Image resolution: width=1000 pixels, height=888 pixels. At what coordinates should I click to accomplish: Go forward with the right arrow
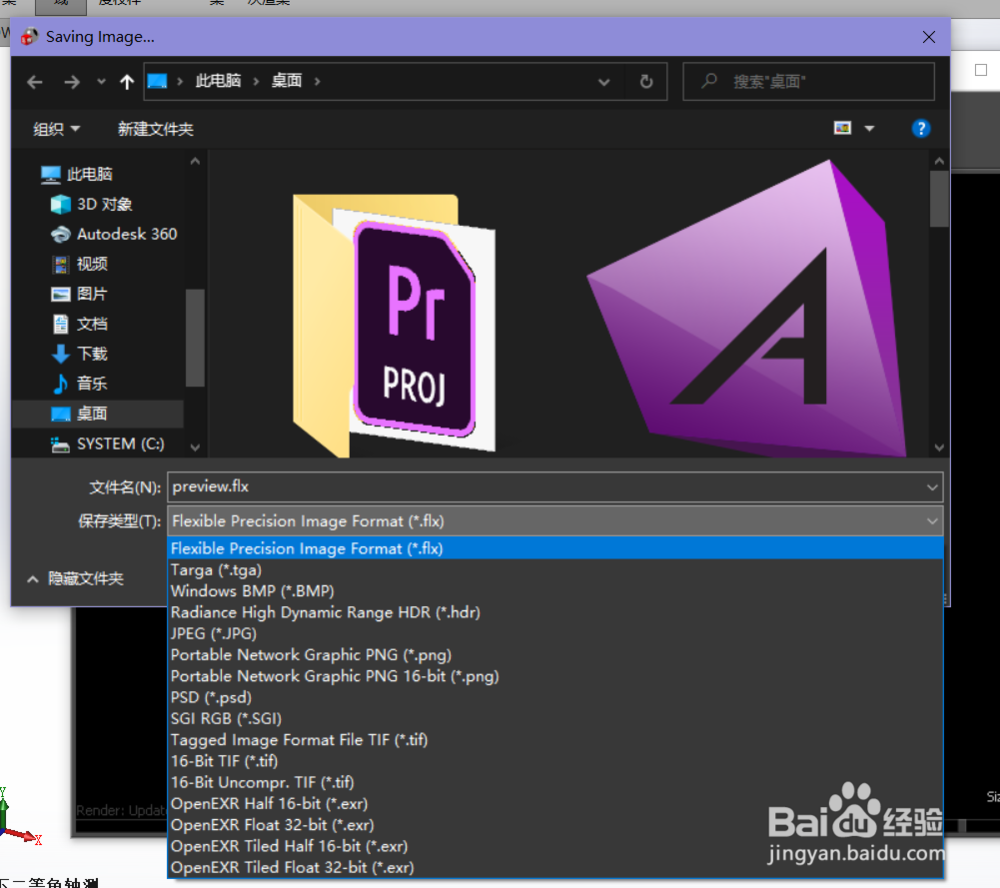(72, 82)
